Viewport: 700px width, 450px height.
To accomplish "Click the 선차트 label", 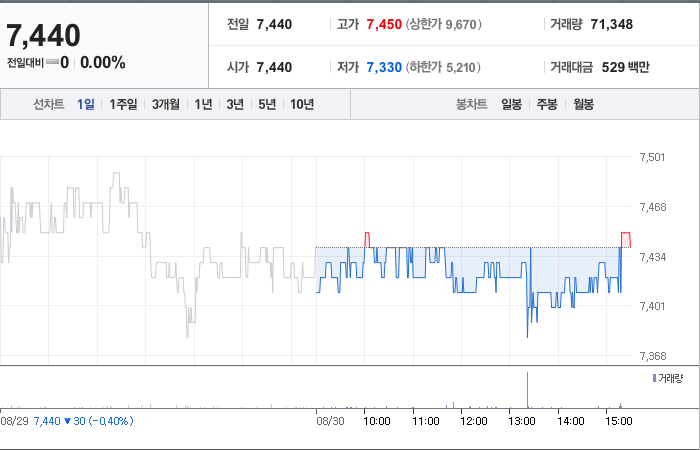I will [x=49, y=104].
